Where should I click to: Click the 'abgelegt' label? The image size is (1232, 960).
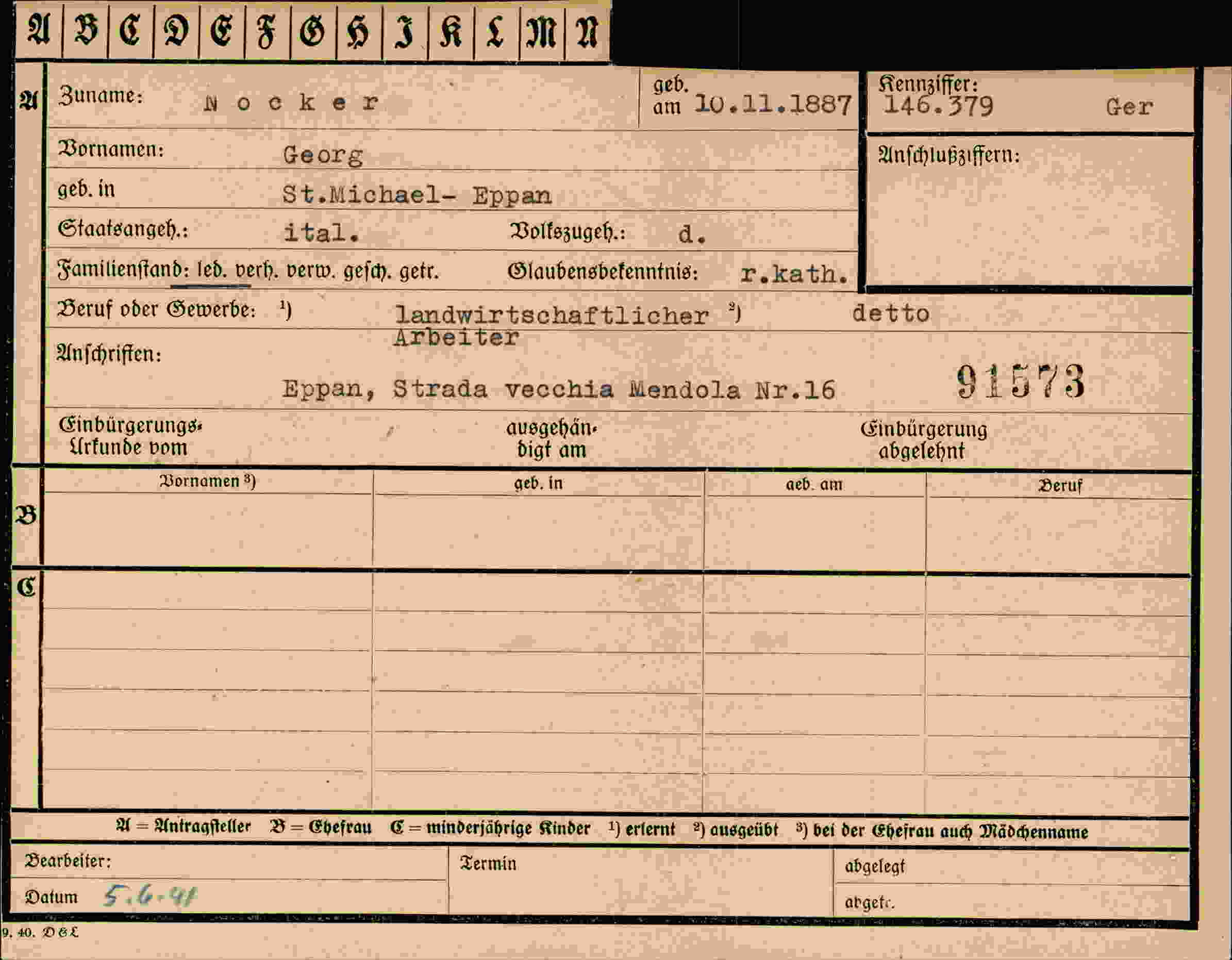(874, 867)
